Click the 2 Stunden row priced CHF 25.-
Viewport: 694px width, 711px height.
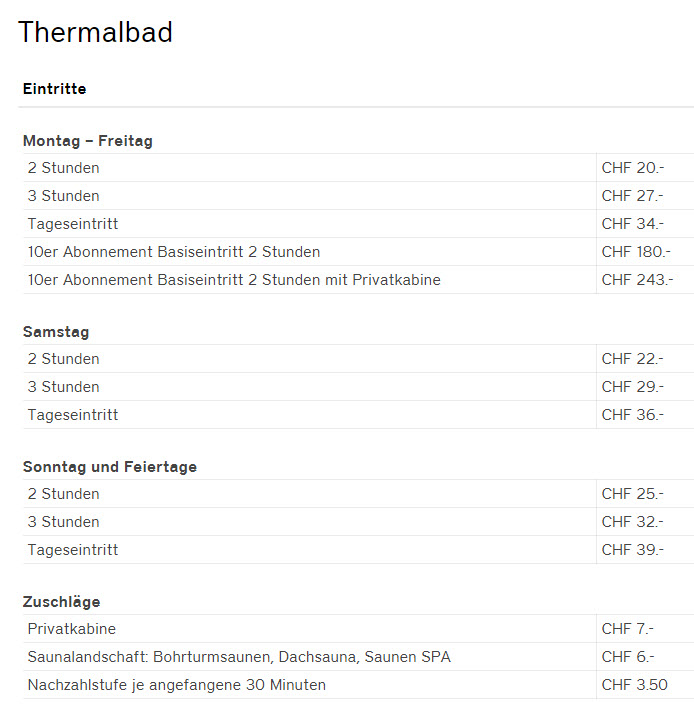63,494
